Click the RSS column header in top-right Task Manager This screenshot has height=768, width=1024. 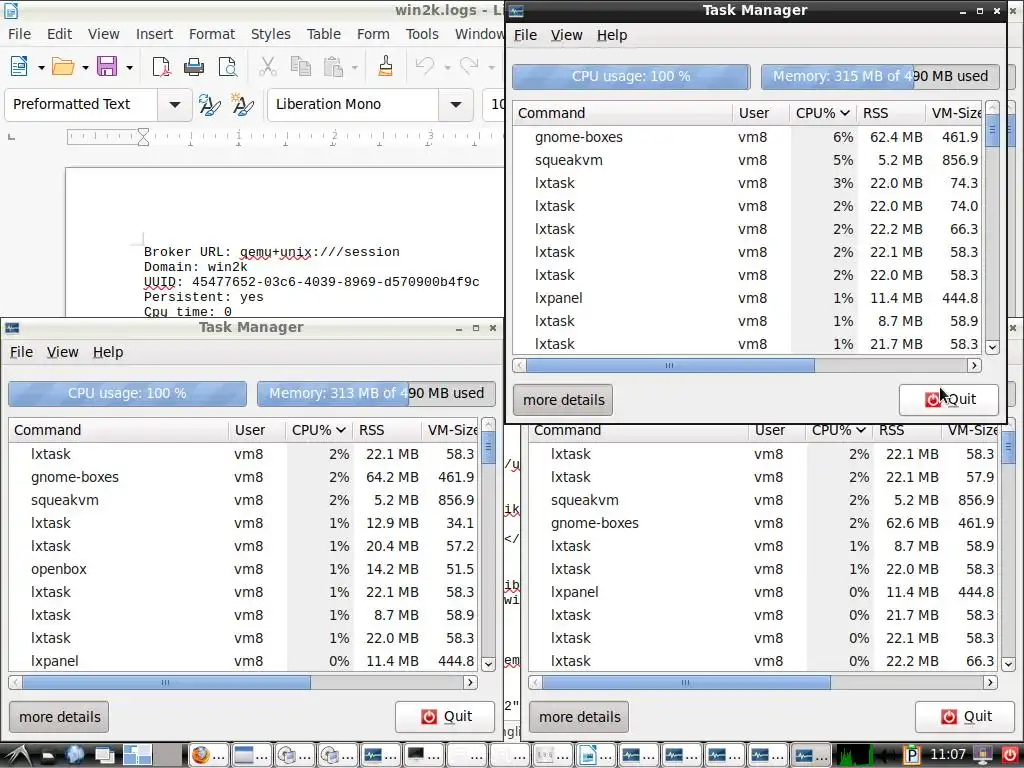pyautogui.click(x=891, y=113)
